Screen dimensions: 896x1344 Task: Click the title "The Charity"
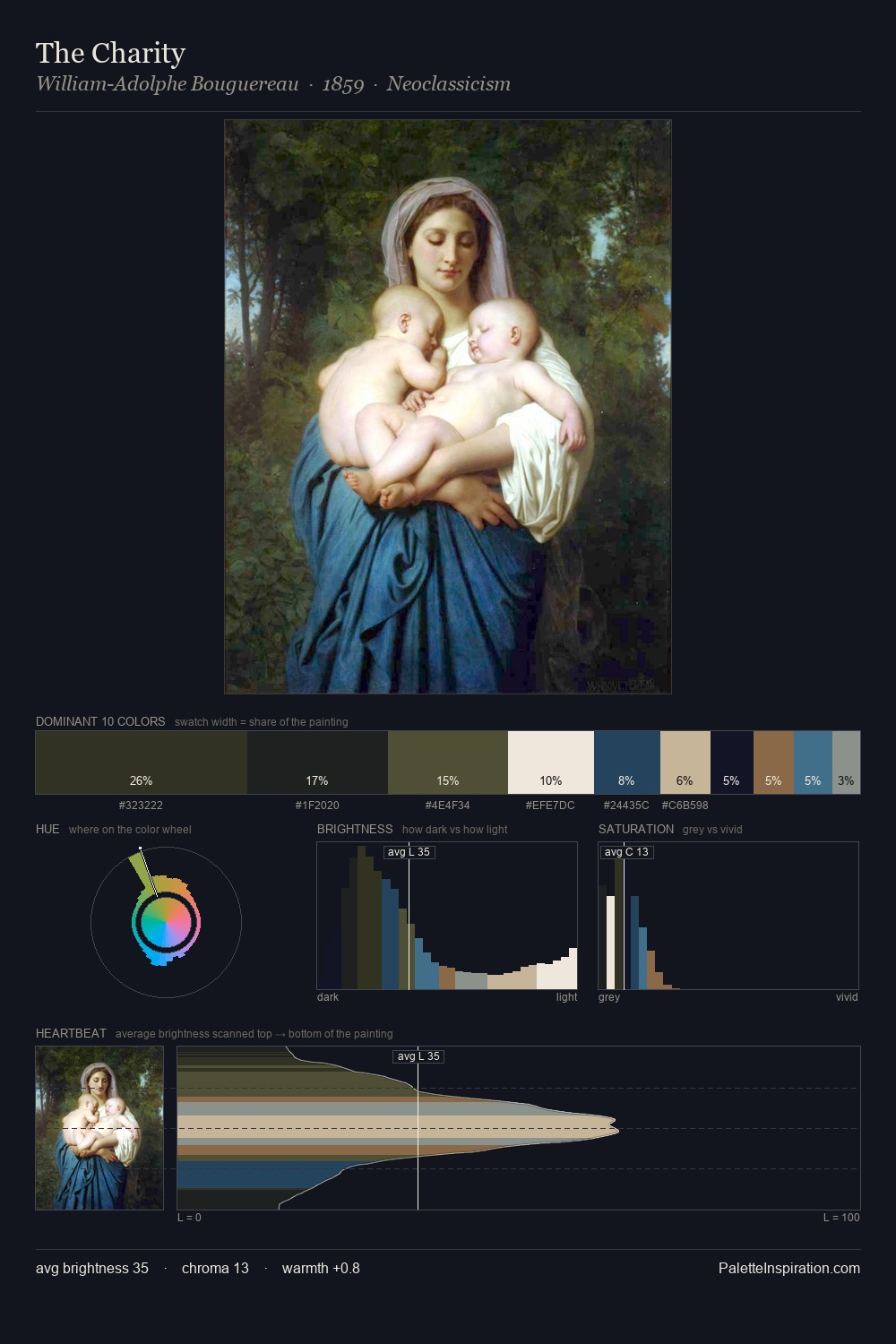click(110, 53)
